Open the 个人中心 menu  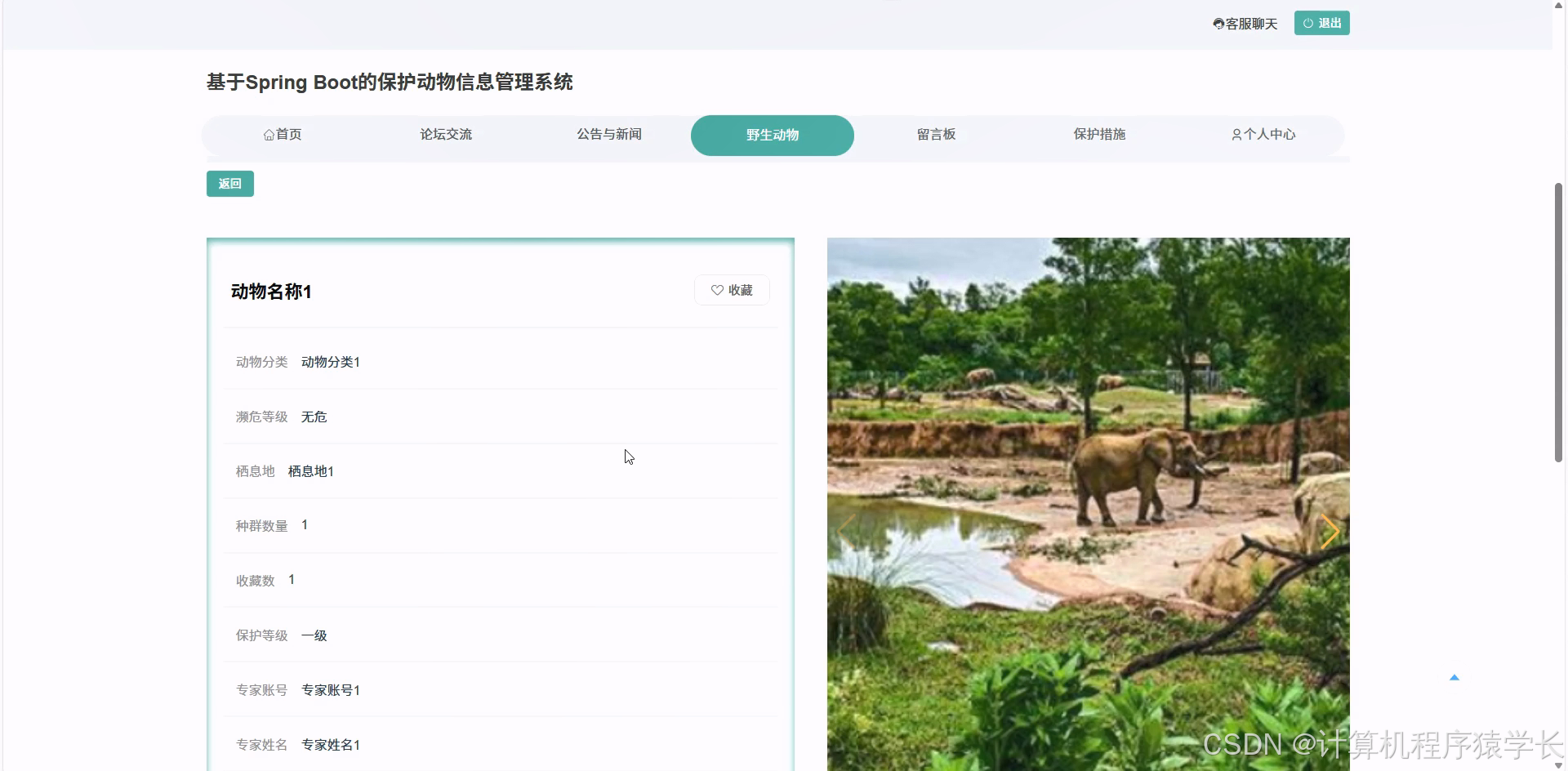(1263, 135)
